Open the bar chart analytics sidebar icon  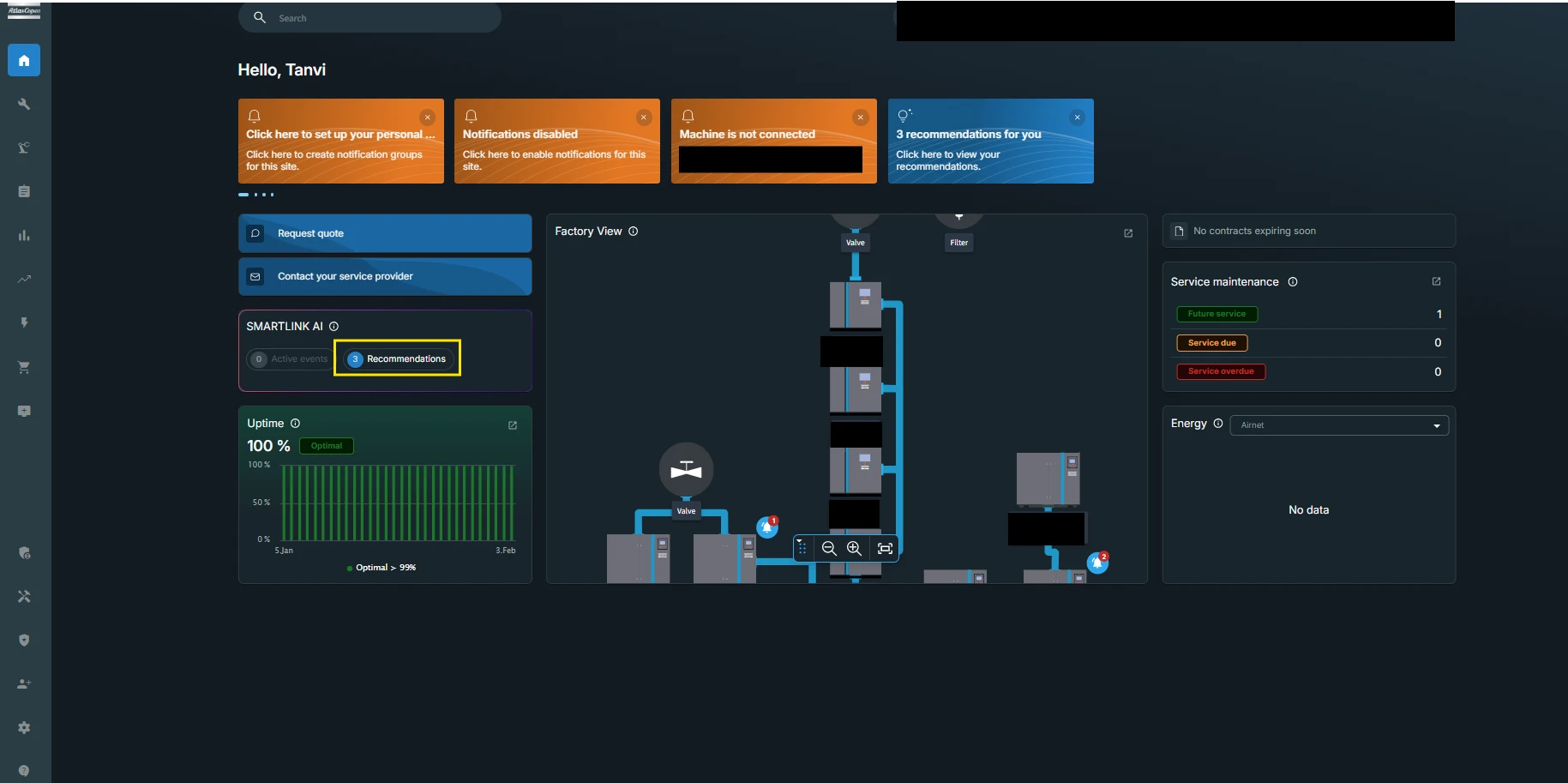point(24,235)
